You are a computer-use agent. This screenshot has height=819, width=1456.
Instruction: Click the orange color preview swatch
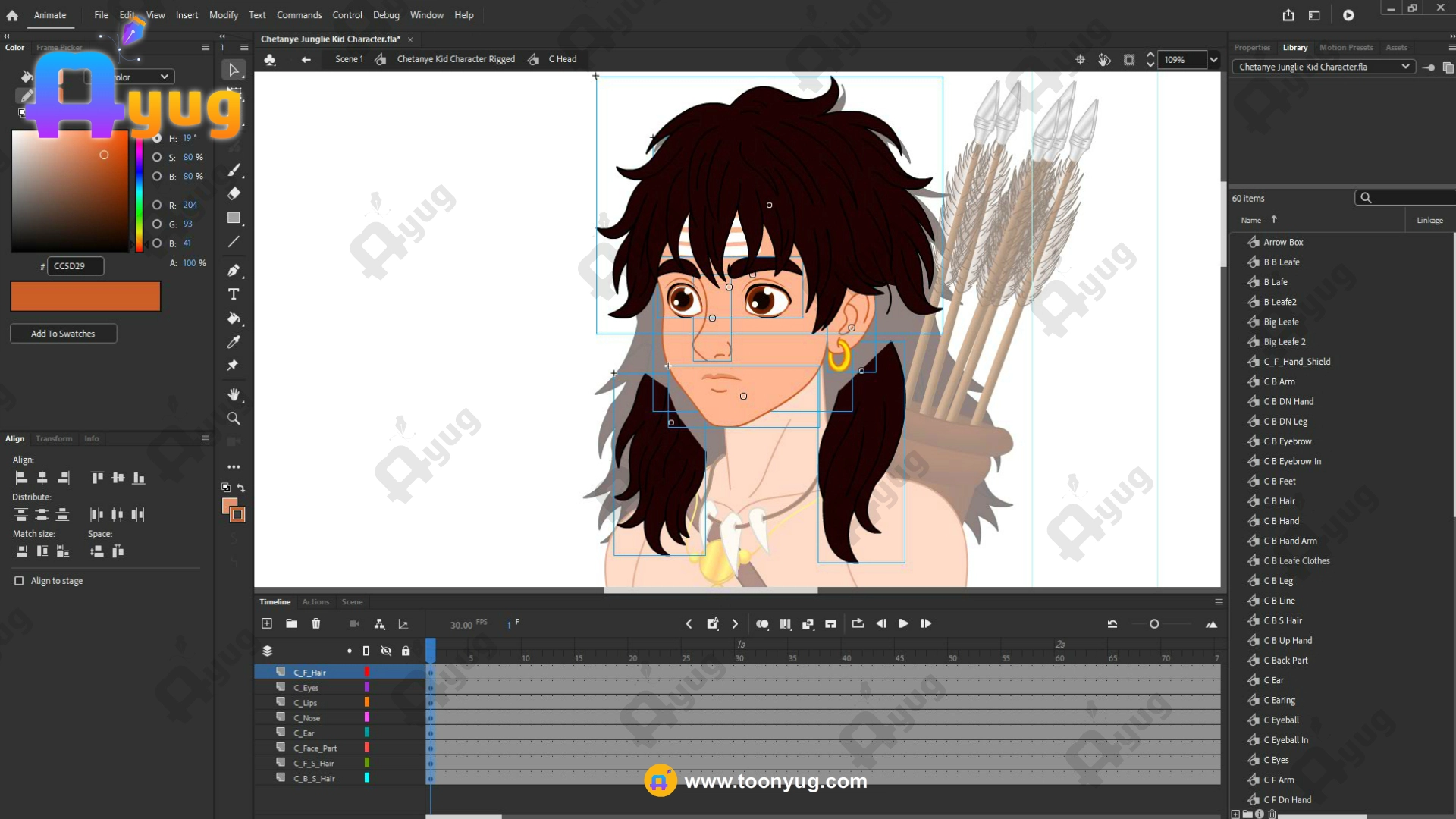coord(86,297)
